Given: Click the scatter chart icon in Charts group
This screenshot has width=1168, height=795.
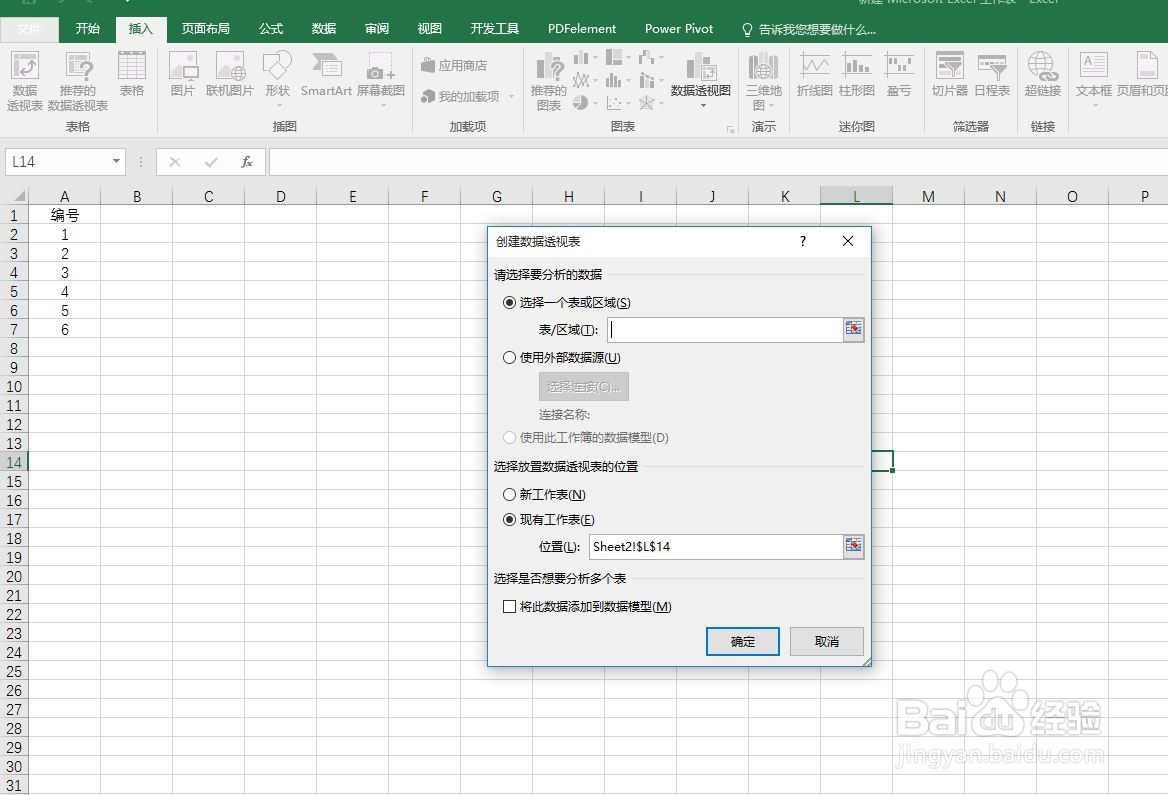Looking at the screenshot, I should pyautogui.click(x=614, y=103).
